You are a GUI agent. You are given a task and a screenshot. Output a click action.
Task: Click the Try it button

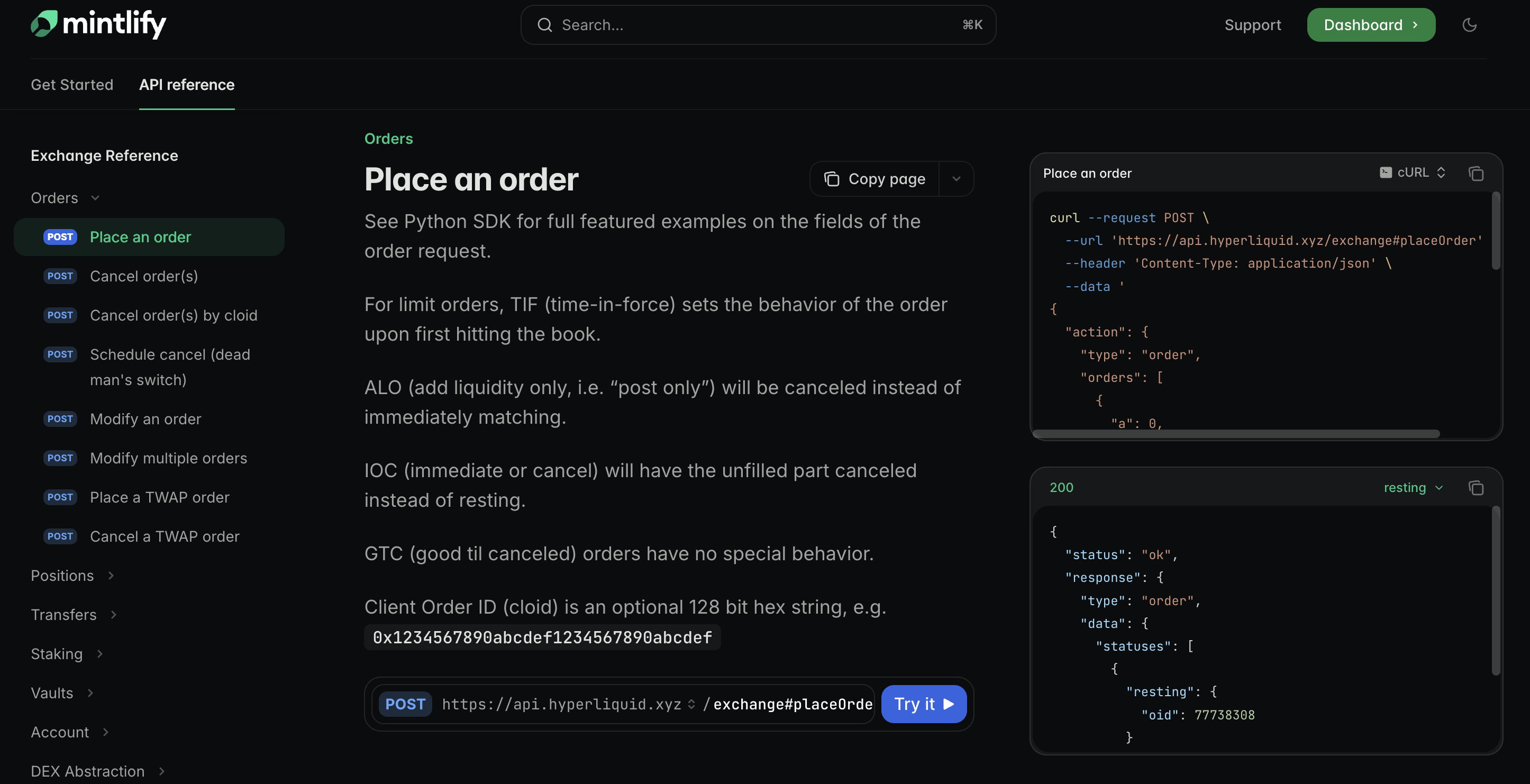(924, 704)
